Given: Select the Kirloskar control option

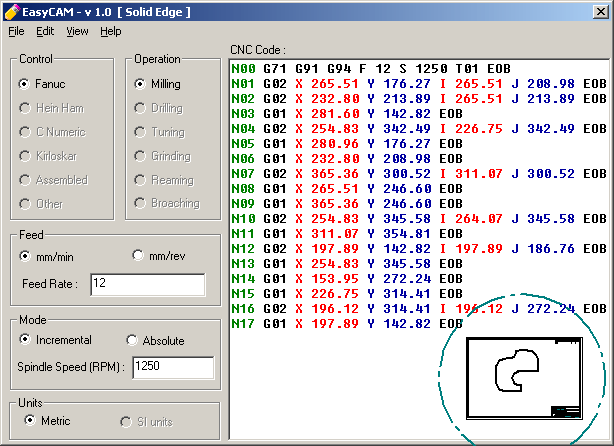Looking at the screenshot, I should click(48, 156).
